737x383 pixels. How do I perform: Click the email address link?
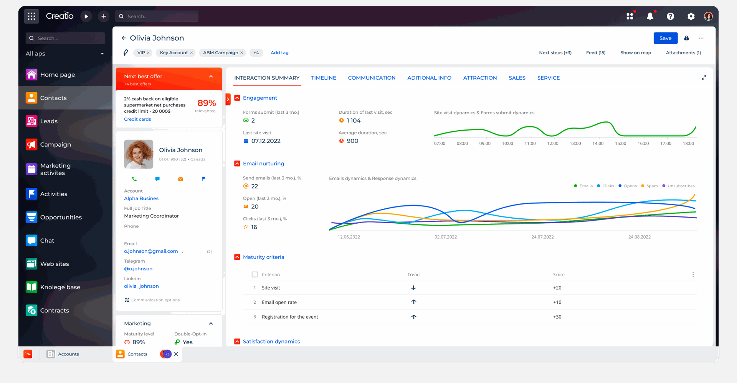(x=151, y=251)
